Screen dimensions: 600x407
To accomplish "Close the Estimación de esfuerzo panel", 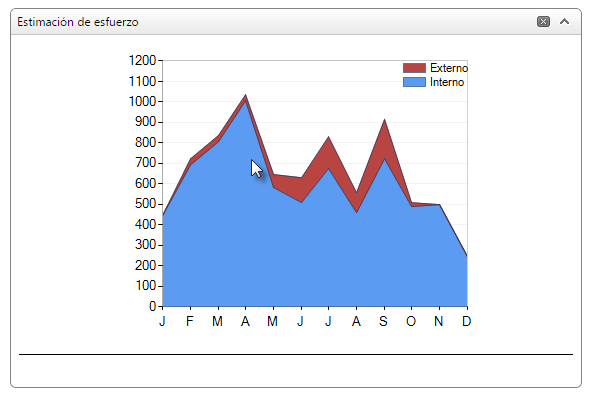I will point(543,21).
